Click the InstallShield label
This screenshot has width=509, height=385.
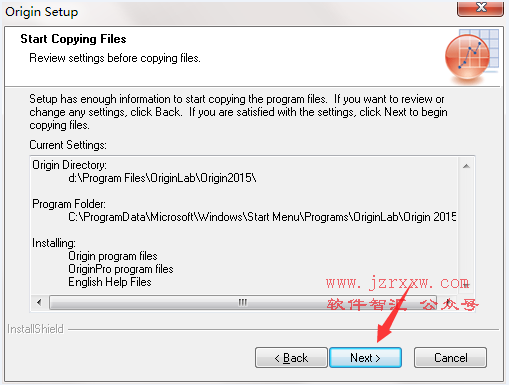35,329
